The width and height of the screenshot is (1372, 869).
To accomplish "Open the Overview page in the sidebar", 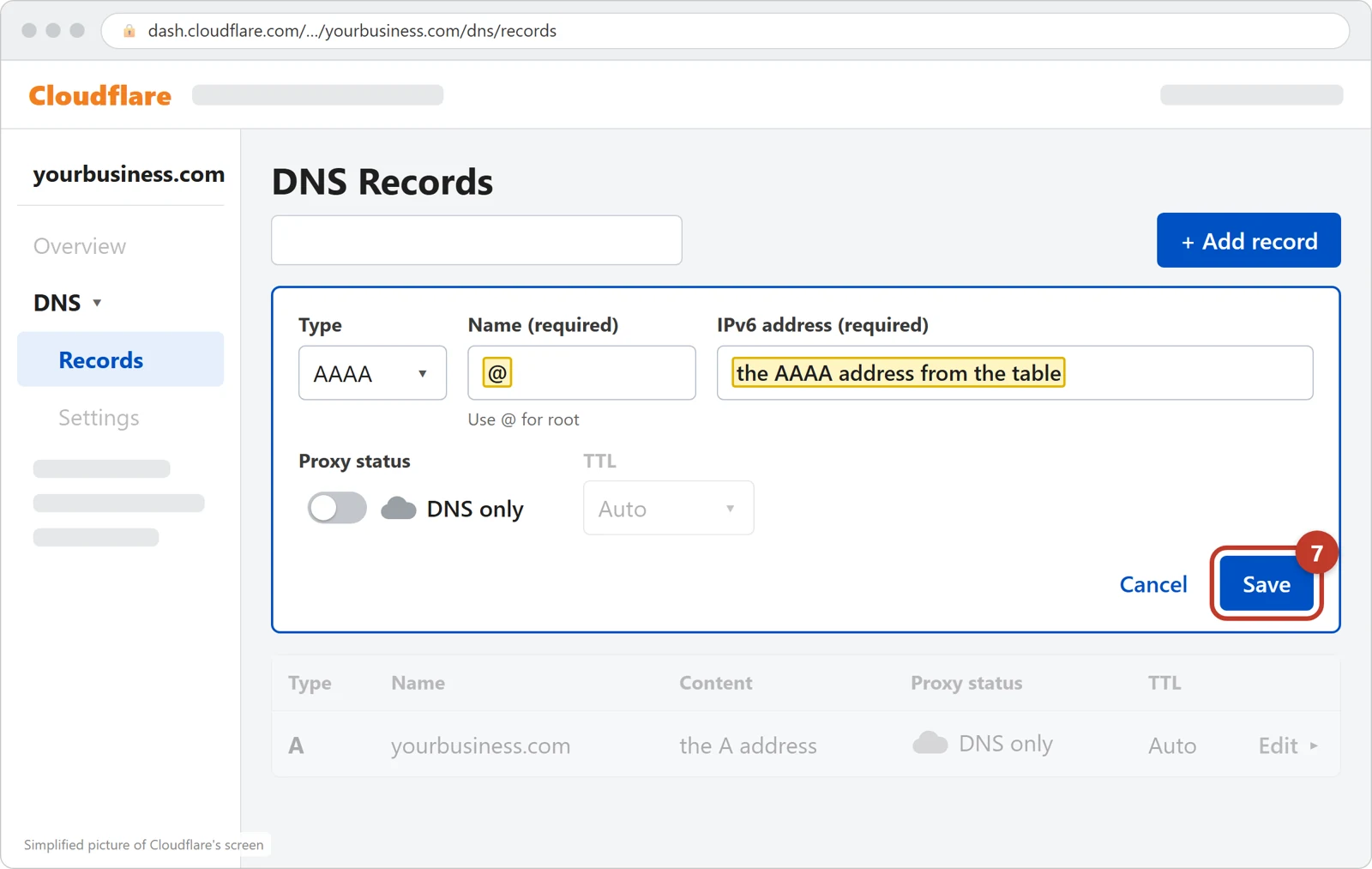I will tap(80, 246).
